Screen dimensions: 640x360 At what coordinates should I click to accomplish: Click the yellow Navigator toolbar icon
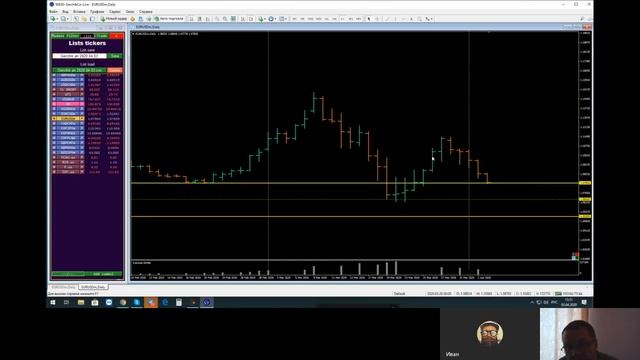pos(84,19)
